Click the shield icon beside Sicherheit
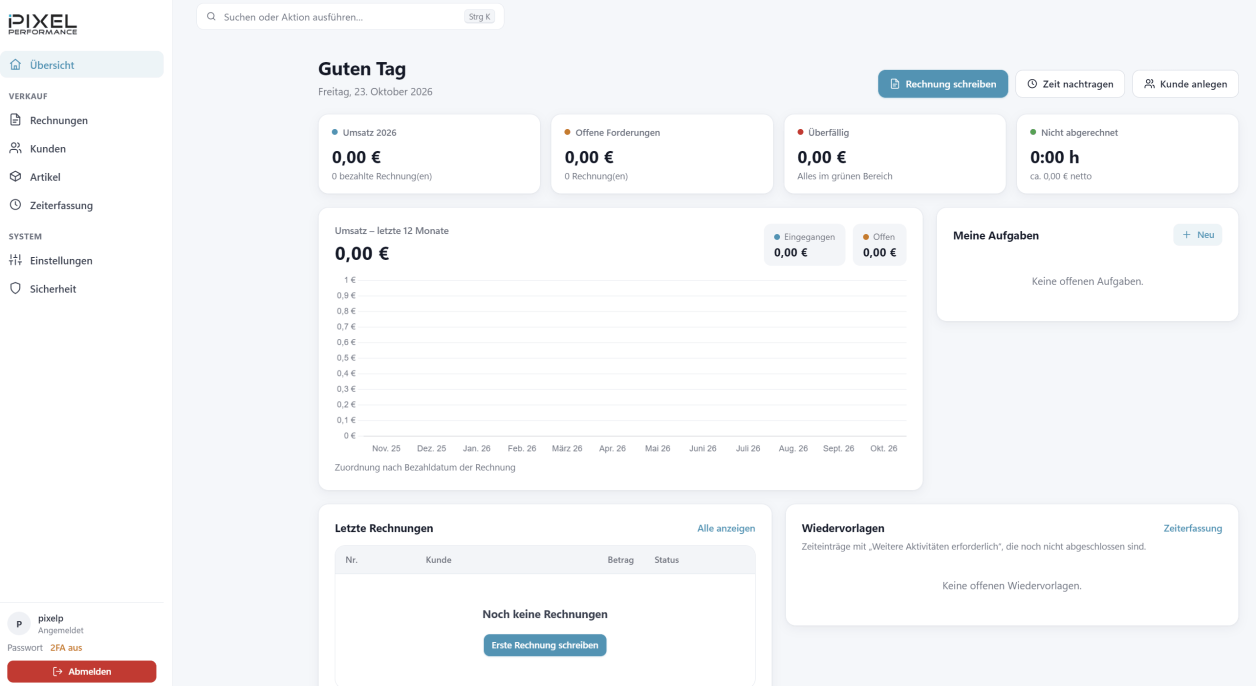 coord(15,289)
